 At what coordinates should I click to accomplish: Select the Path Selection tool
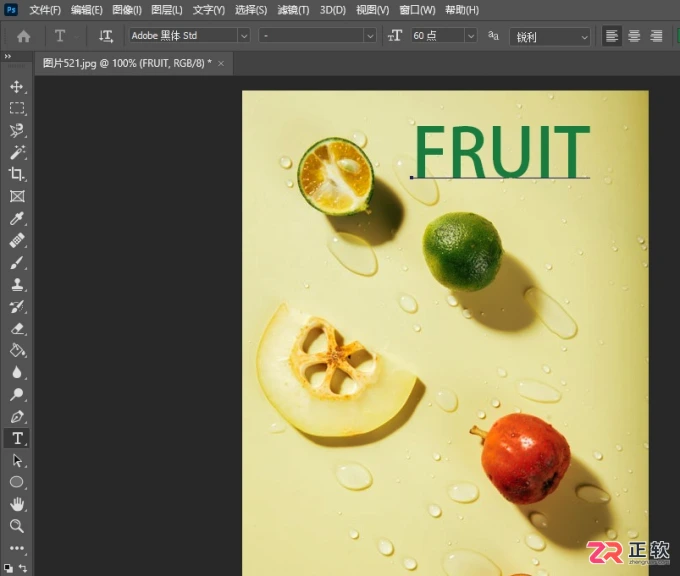tap(17, 460)
